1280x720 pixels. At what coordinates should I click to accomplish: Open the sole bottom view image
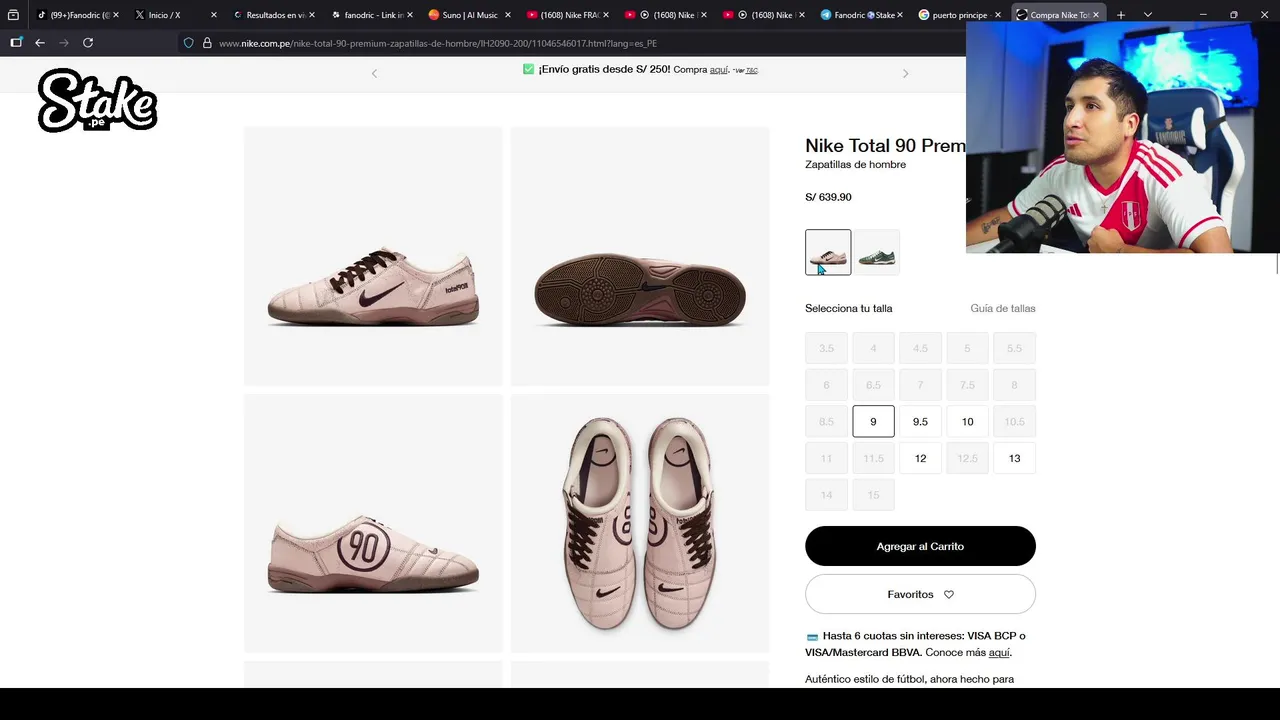click(x=640, y=256)
